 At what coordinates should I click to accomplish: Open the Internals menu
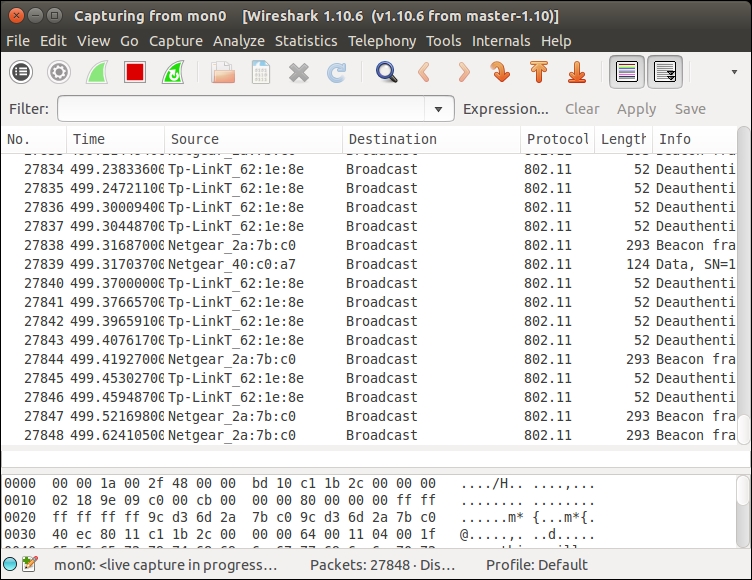click(501, 41)
